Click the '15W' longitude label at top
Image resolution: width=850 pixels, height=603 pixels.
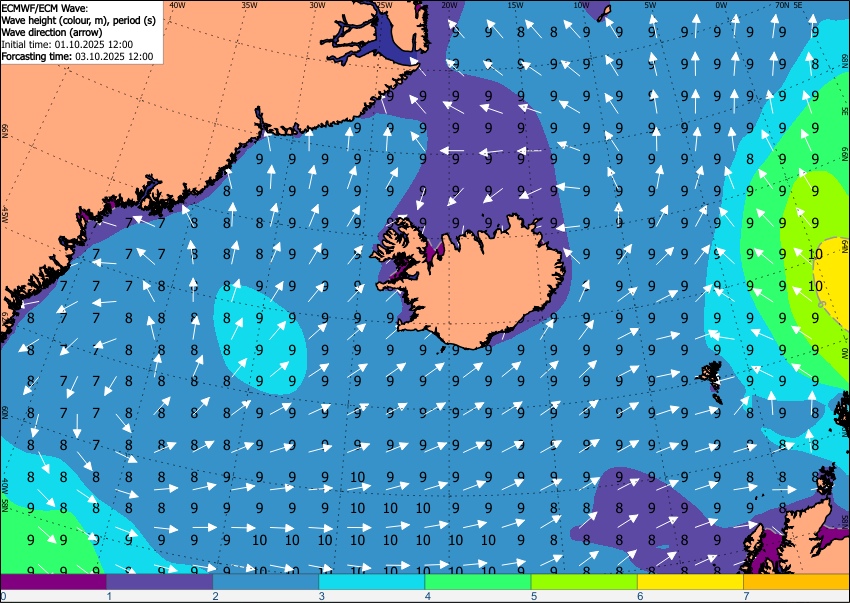click(x=515, y=5)
